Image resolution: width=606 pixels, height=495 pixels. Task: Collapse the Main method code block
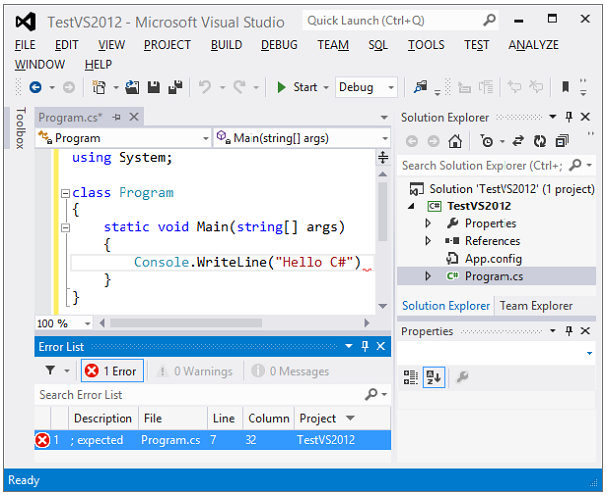tap(66, 227)
